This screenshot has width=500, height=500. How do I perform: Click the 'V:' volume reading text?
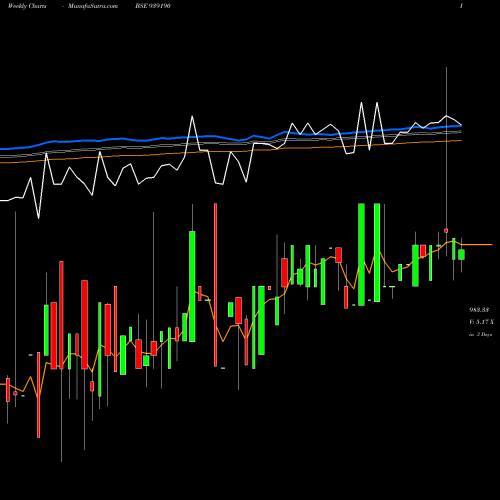coord(481,322)
